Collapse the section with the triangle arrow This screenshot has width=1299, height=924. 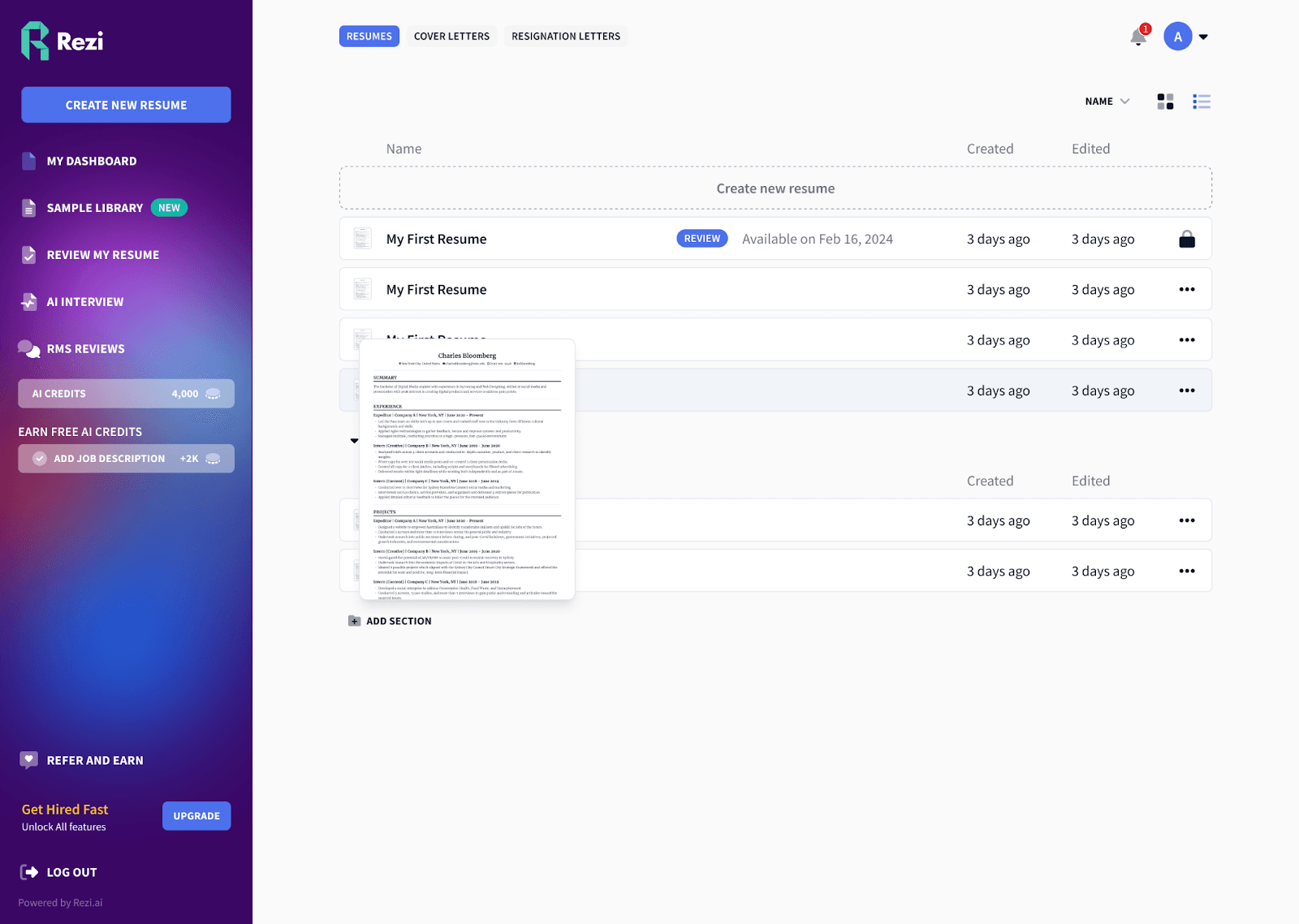355,441
